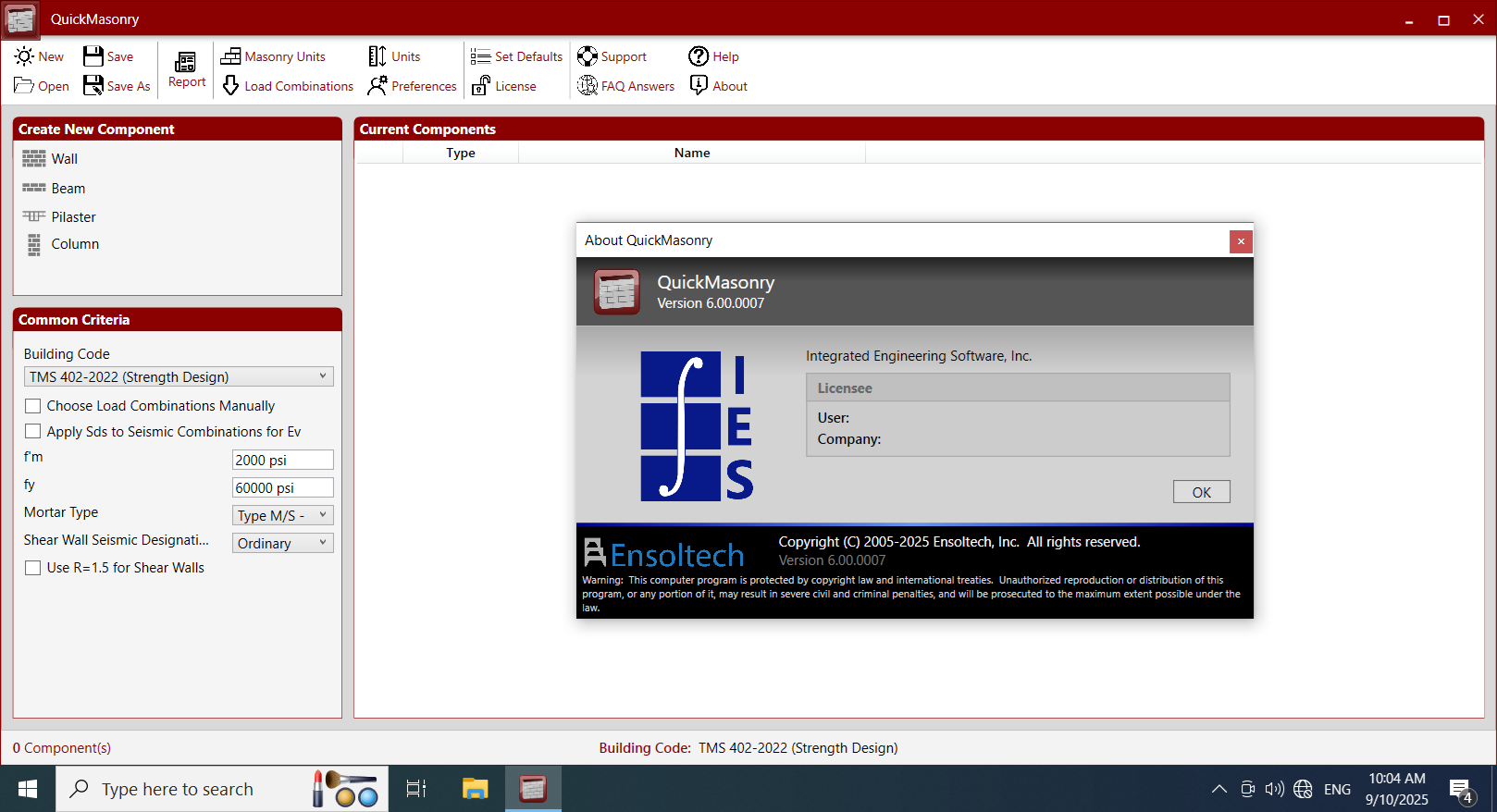Open File Explorer from taskbar
Image resolution: width=1497 pixels, height=812 pixels.
(475, 789)
